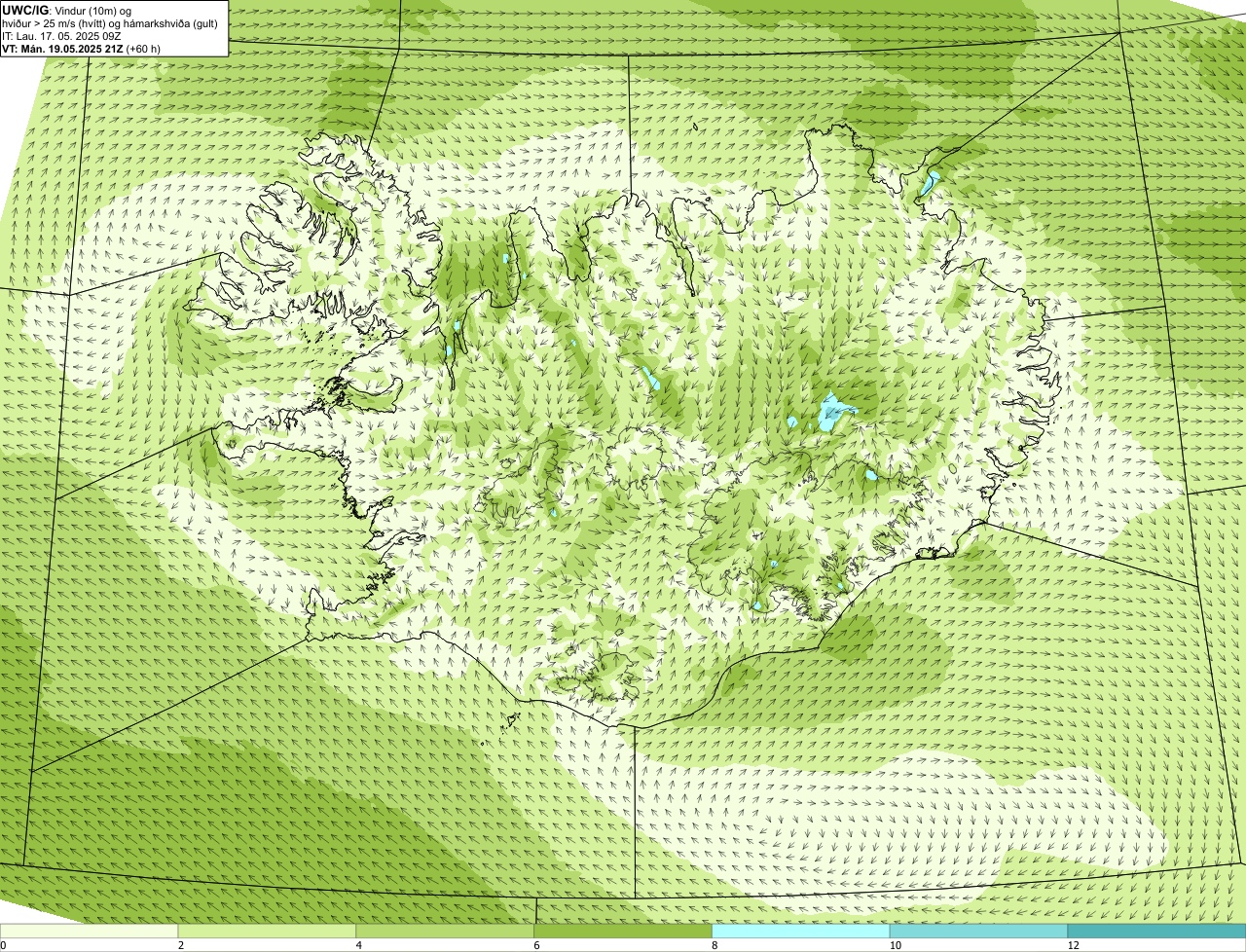Click the 'hviður > 25 m/s (hvítt)' description line
The width and height of the screenshot is (1246, 952).
point(110,22)
